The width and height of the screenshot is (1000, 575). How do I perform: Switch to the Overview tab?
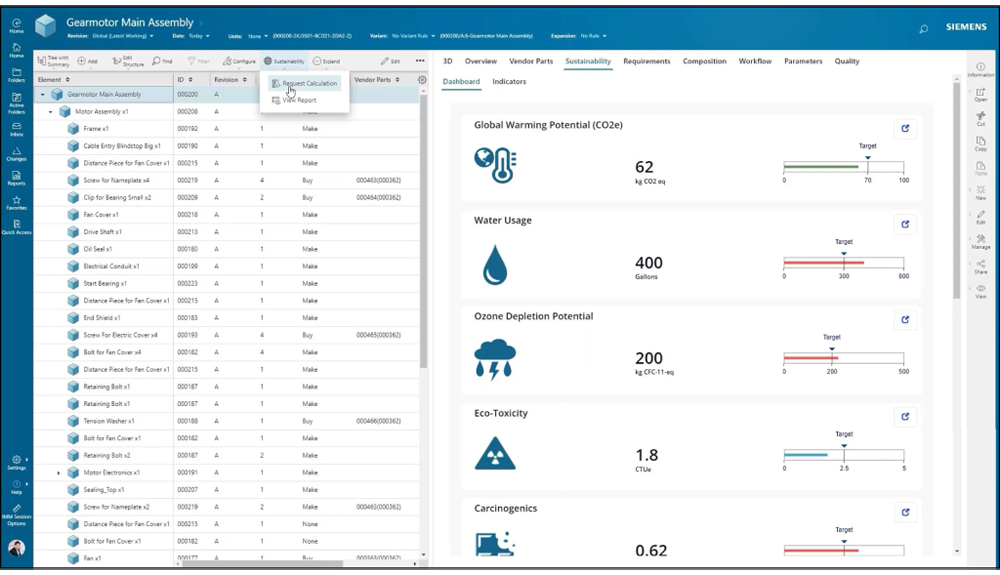click(x=481, y=61)
